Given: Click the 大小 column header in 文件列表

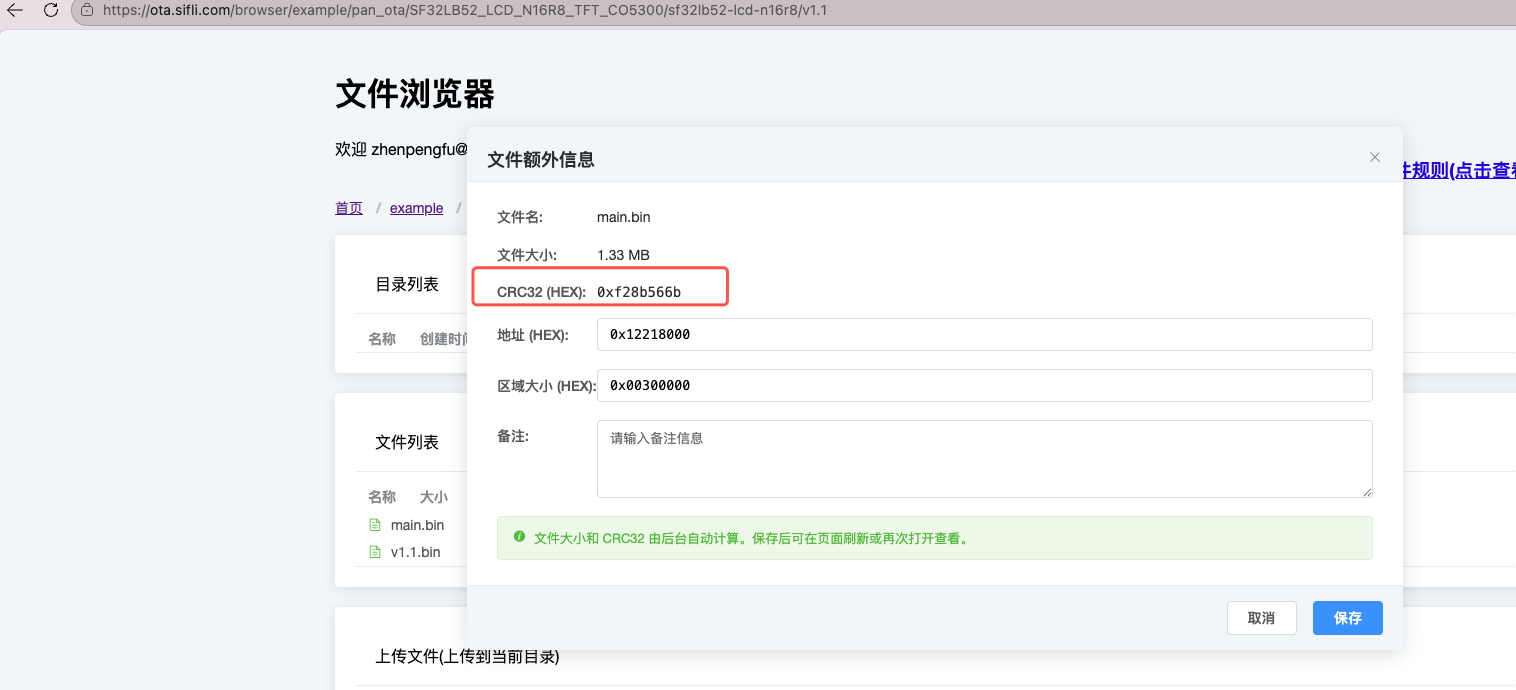Looking at the screenshot, I should tap(433, 497).
